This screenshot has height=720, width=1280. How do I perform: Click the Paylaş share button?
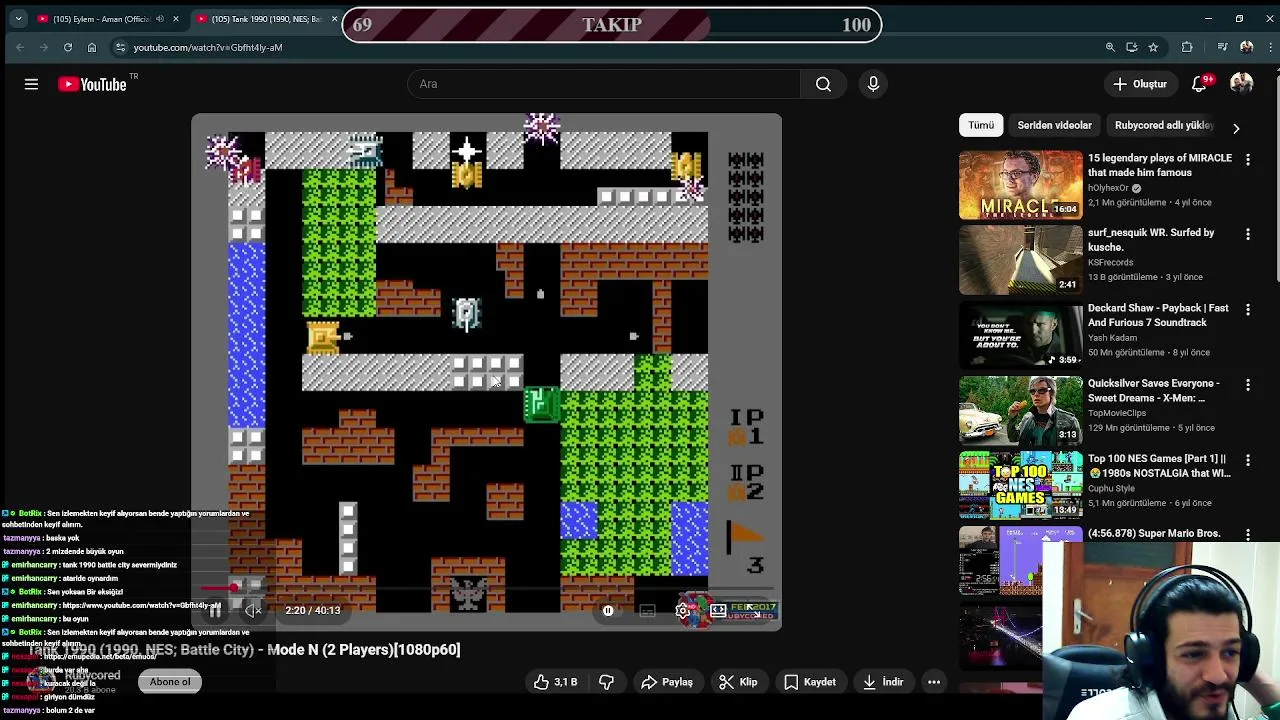667,682
